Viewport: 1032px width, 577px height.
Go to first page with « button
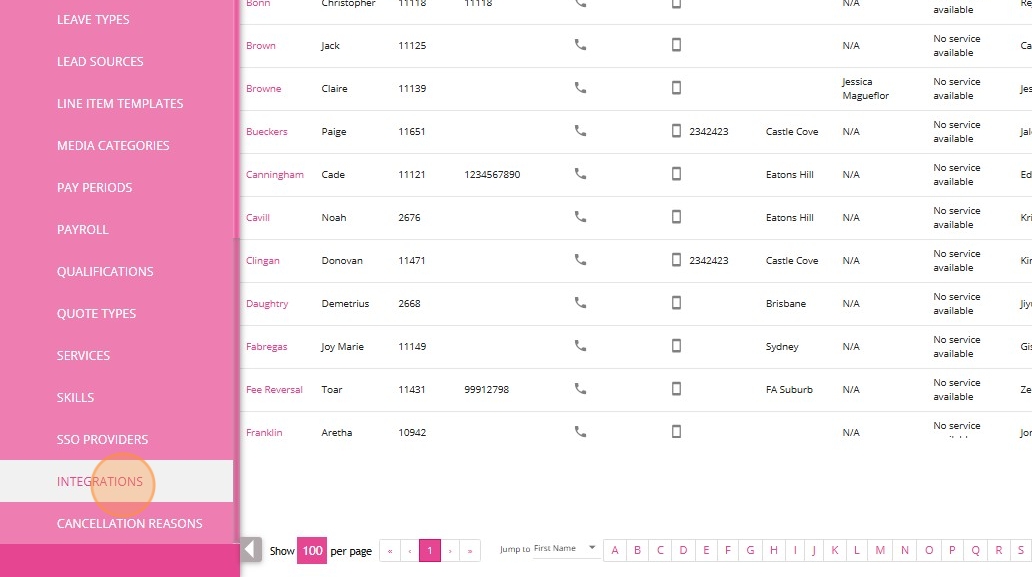390,551
